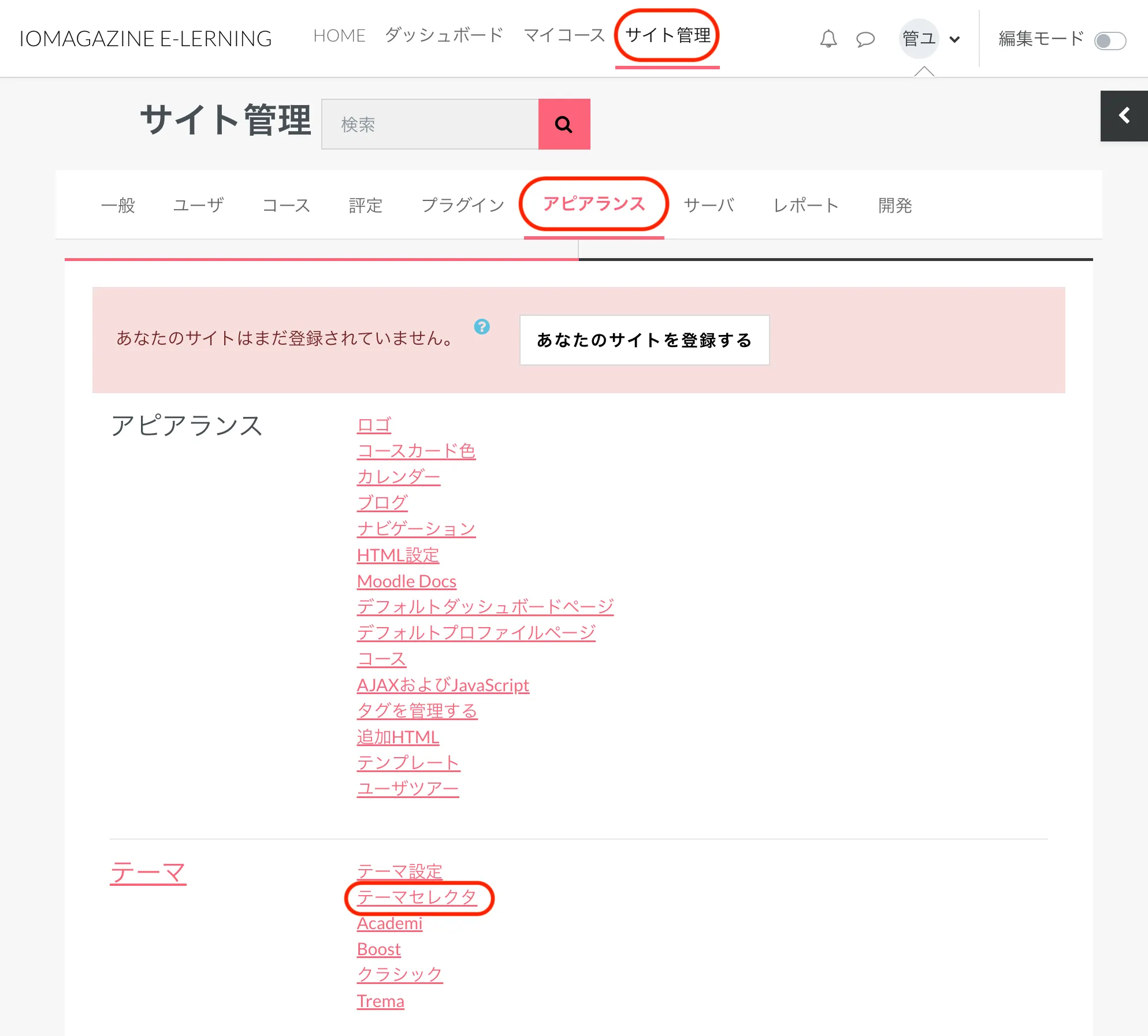
Task: Expand the user menu dropdown arrow
Action: [954, 39]
